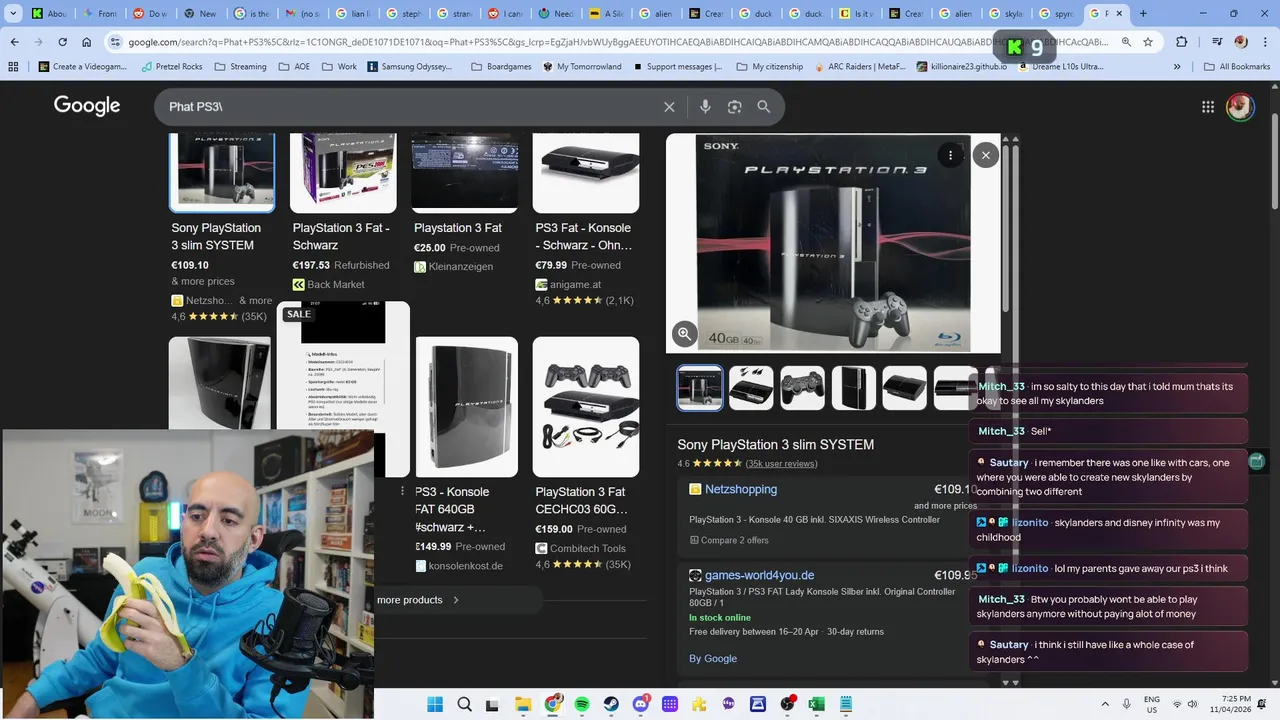The height and width of the screenshot is (720, 1280).
Task: Open Windows taskbar search
Action: pyautogui.click(x=464, y=704)
